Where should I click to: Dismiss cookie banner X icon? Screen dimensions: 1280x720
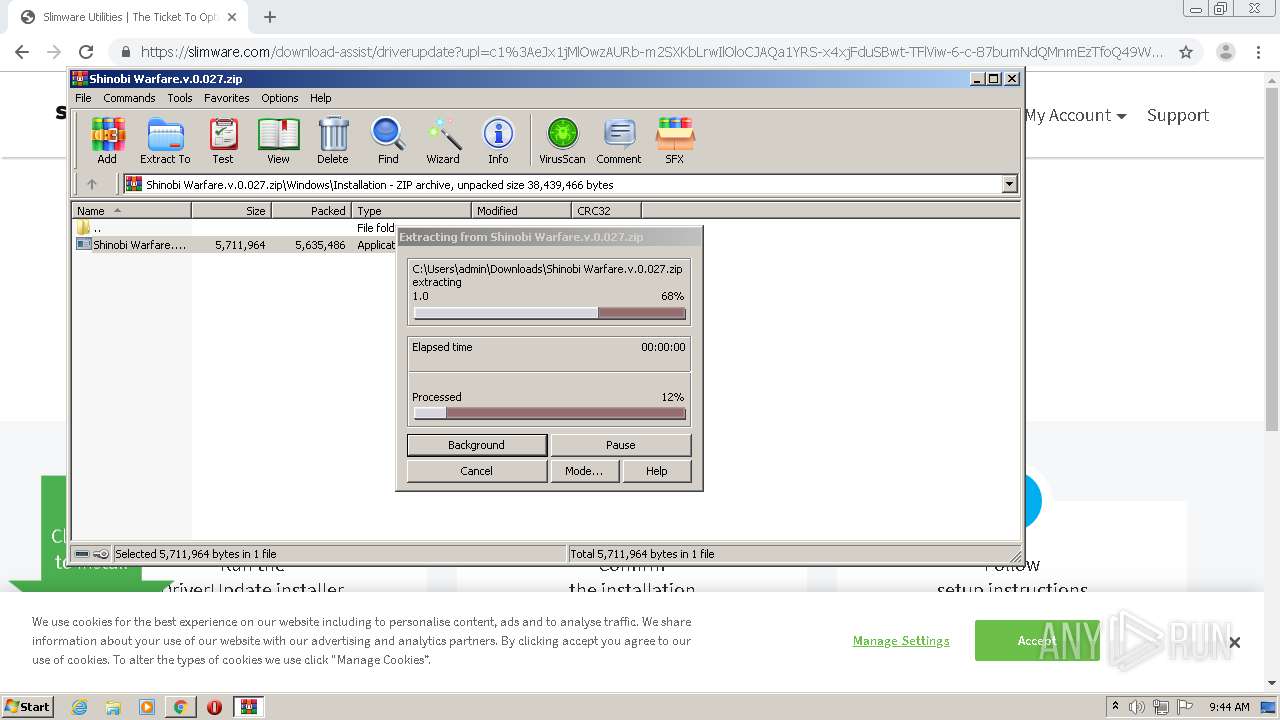1235,642
